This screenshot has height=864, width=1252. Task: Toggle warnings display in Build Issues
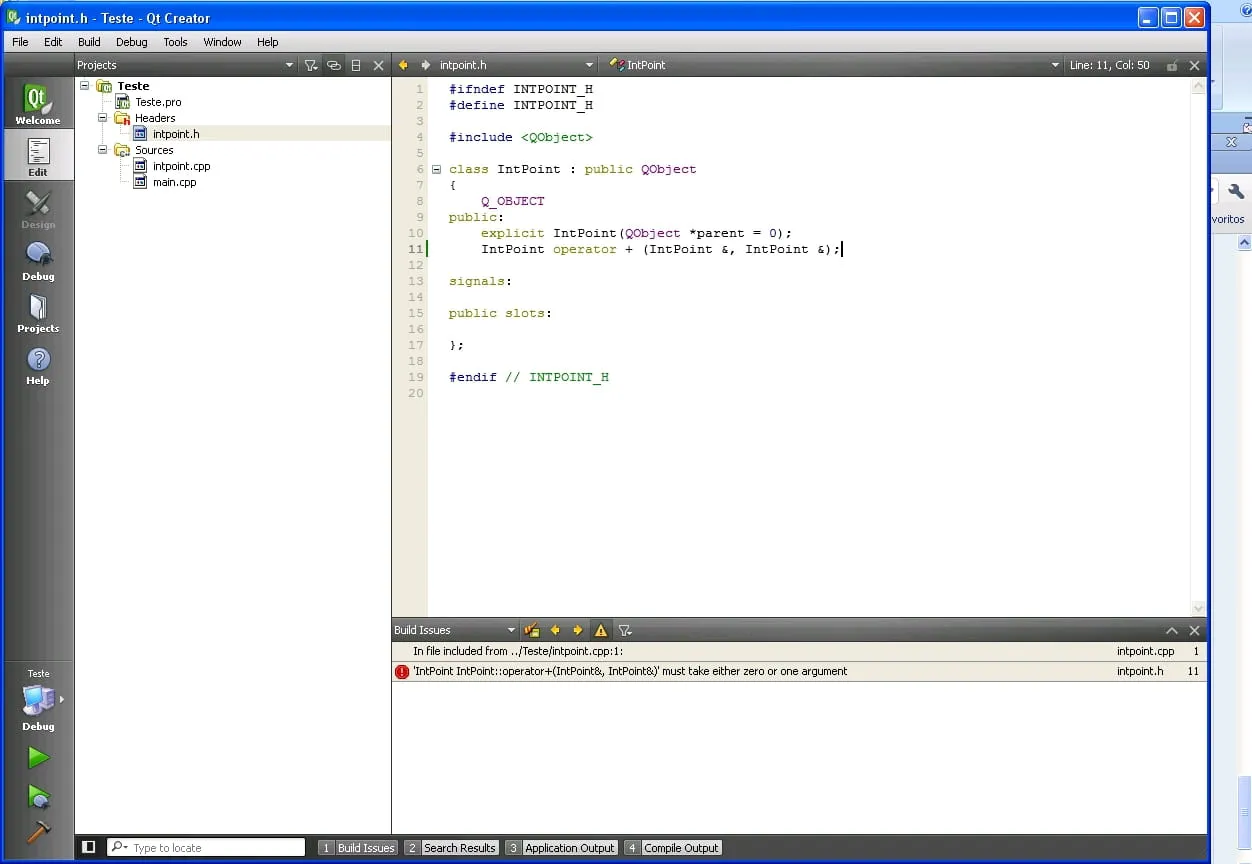(600, 630)
